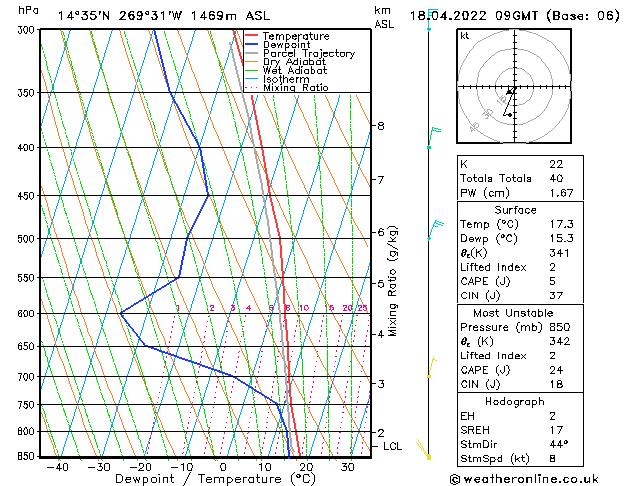Screen dimensions: 629x486
Task: Click the Mixing Ratio legend entry
Action: click(x=295, y=88)
